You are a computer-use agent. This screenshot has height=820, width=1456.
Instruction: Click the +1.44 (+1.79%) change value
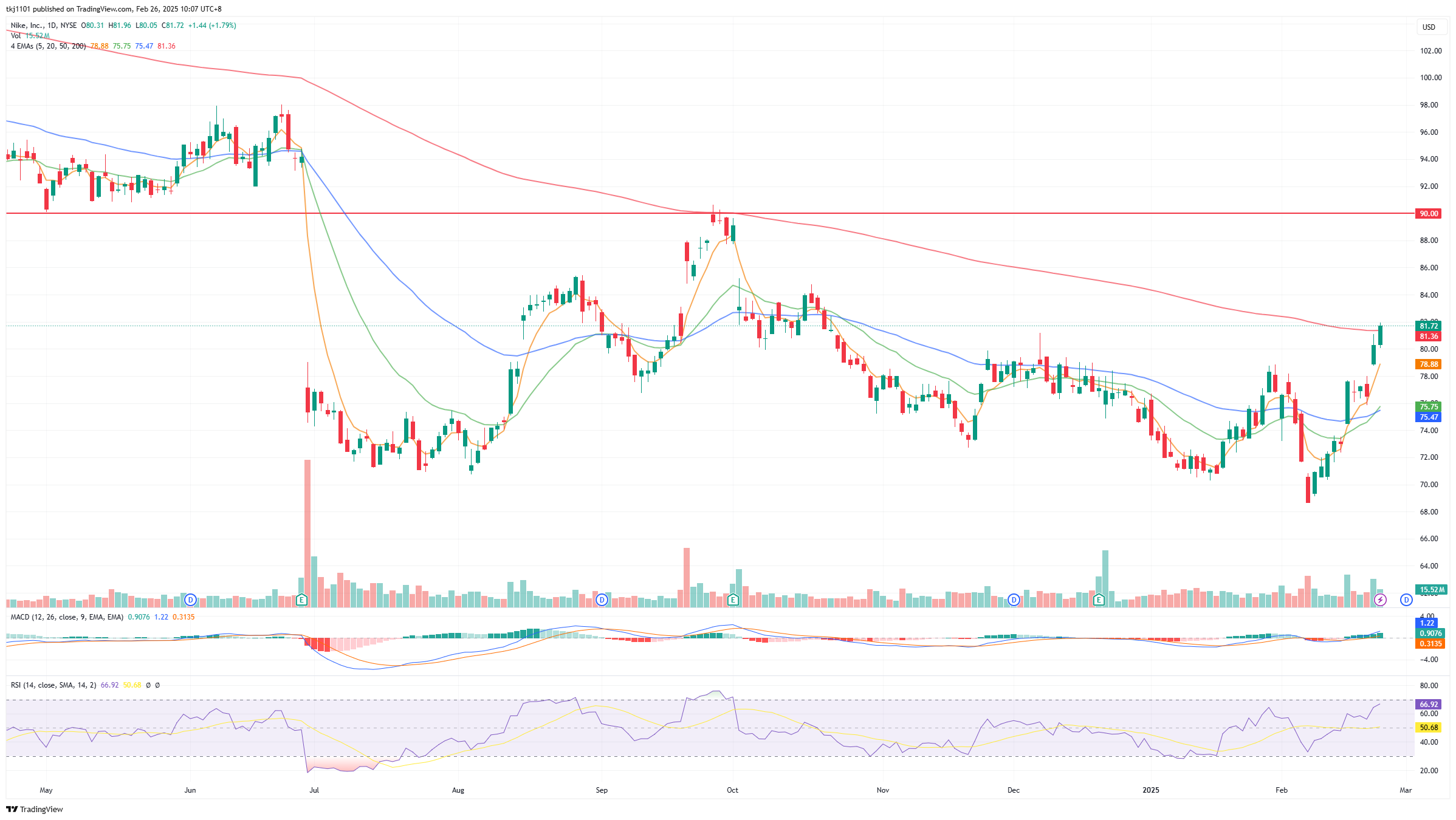point(212,26)
